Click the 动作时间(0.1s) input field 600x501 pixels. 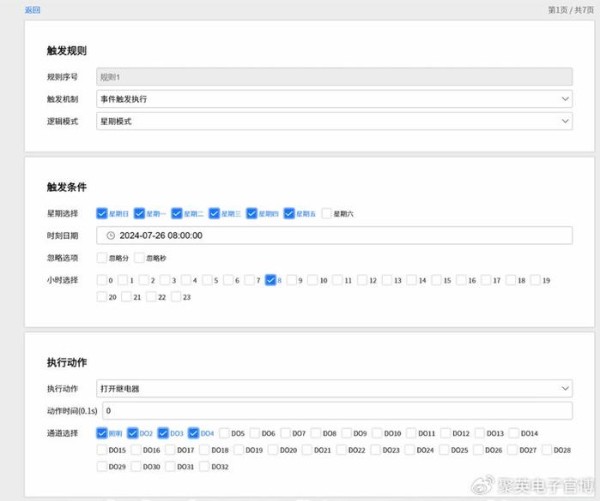point(338,411)
